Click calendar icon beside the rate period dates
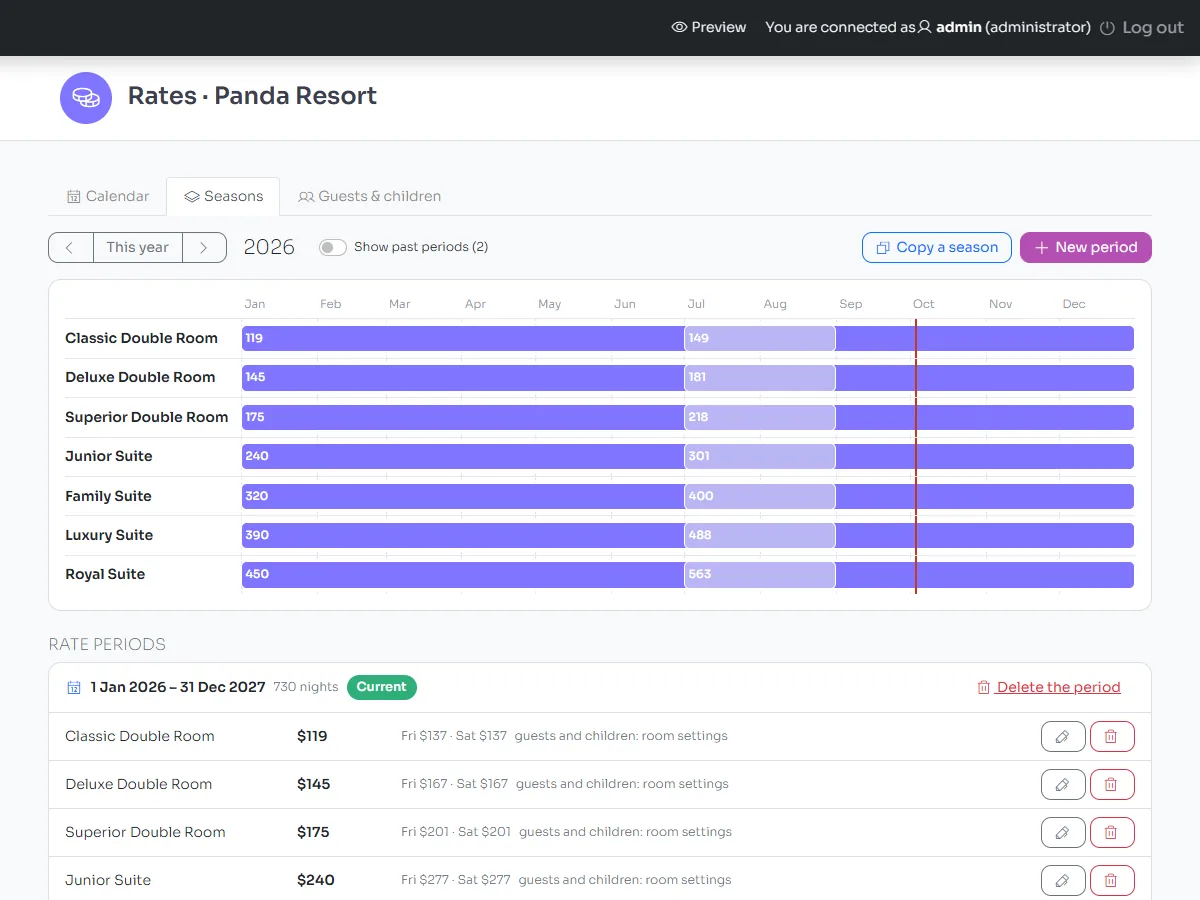1200x900 pixels. (x=74, y=687)
